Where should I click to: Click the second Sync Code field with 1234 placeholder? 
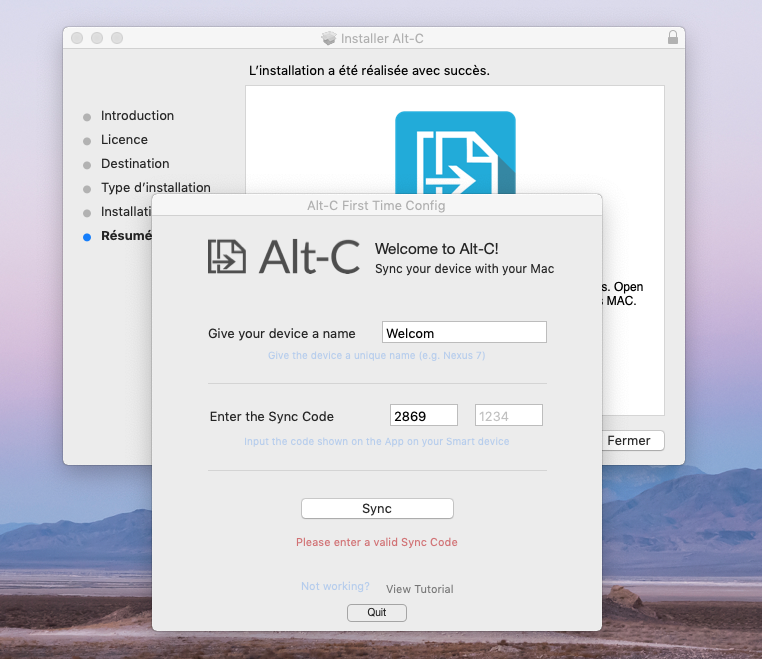click(x=509, y=416)
